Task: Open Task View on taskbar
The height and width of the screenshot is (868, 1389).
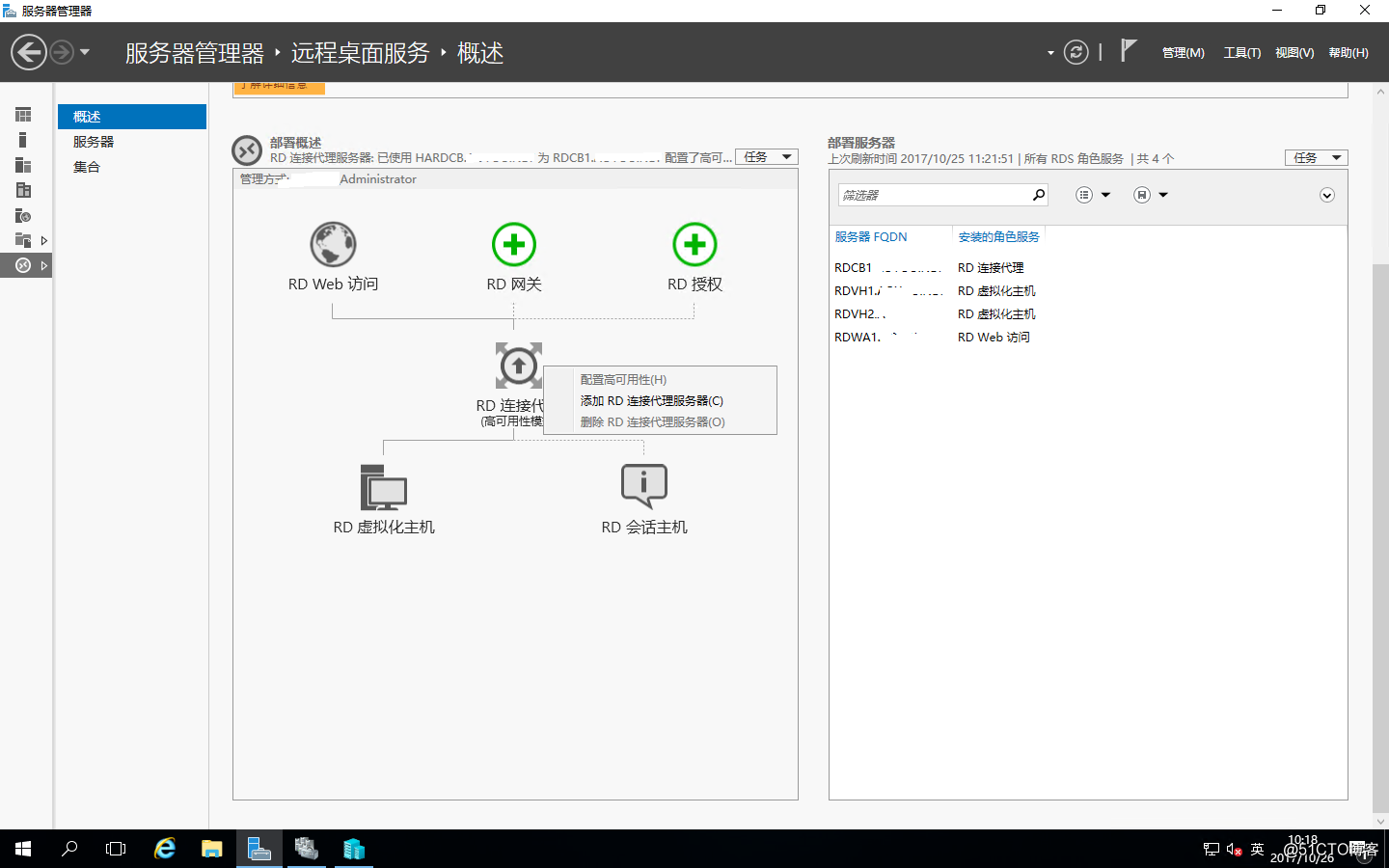Action: tap(116, 849)
